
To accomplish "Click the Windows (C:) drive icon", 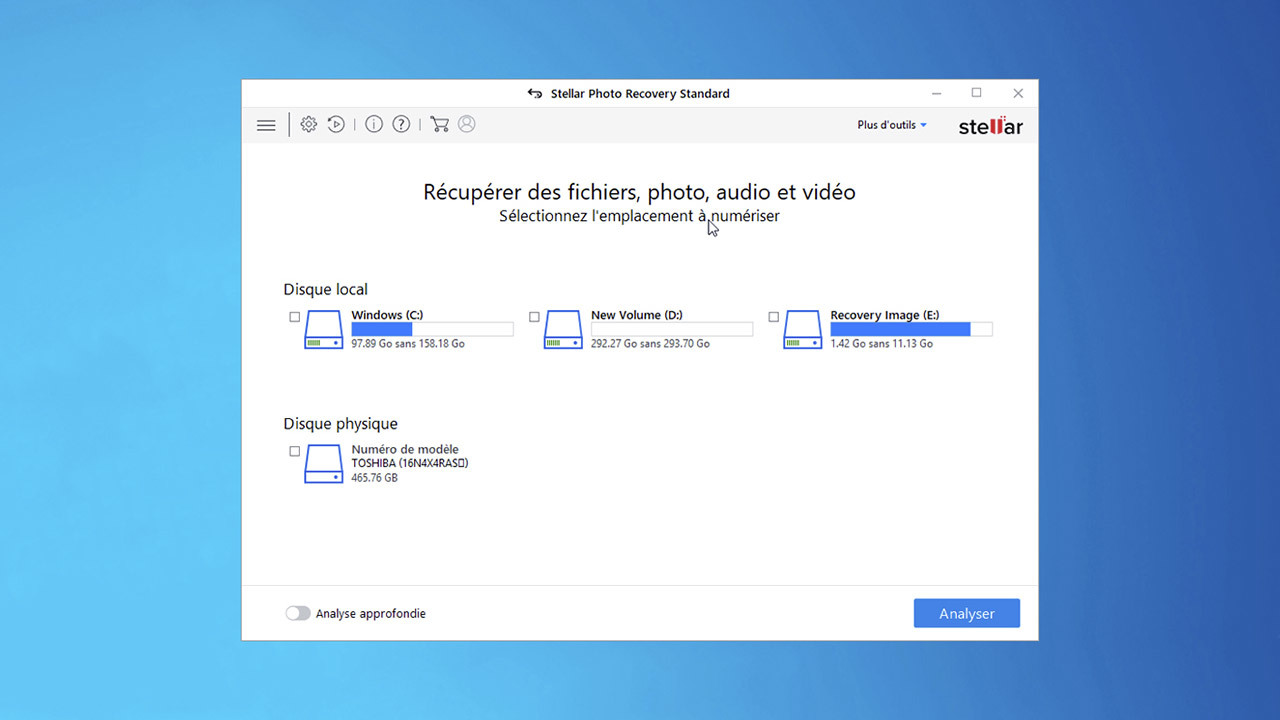I will click(x=324, y=329).
